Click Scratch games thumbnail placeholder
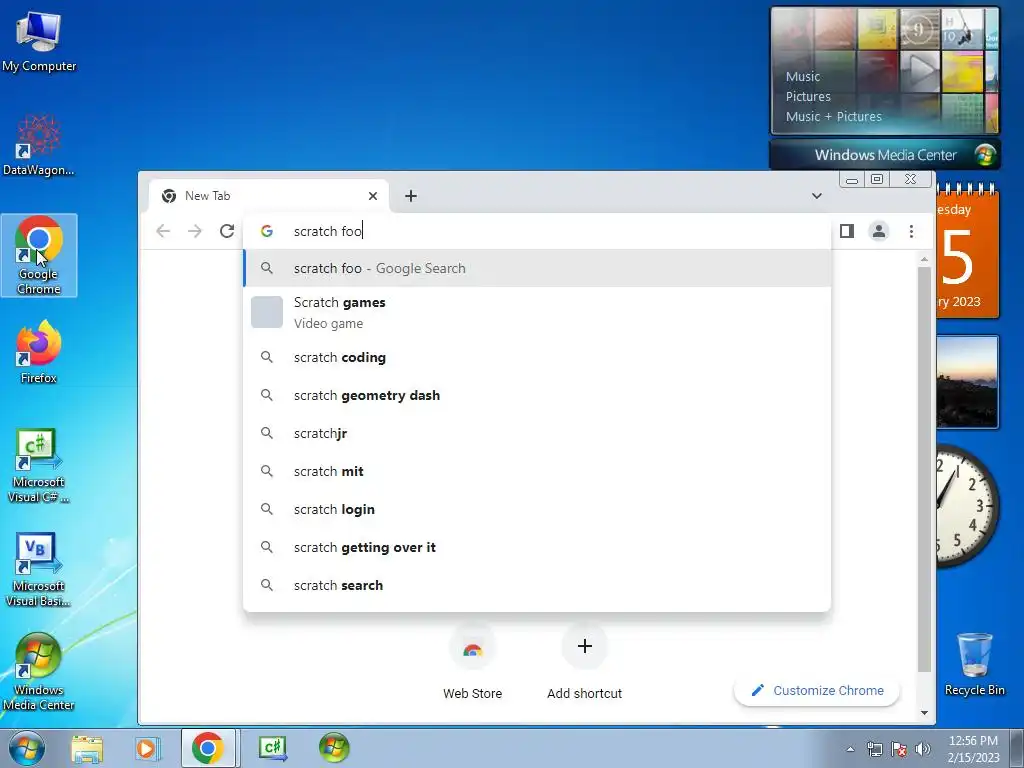This screenshot has height=768, width=1024. click(x=267, y=312)
